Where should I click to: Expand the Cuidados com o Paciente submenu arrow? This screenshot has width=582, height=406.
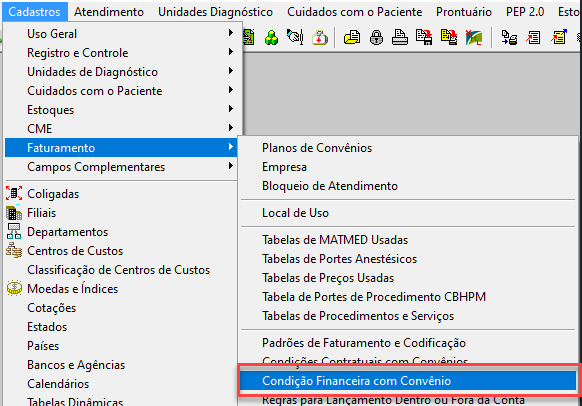pyautogui.click(x=231, y=90)
